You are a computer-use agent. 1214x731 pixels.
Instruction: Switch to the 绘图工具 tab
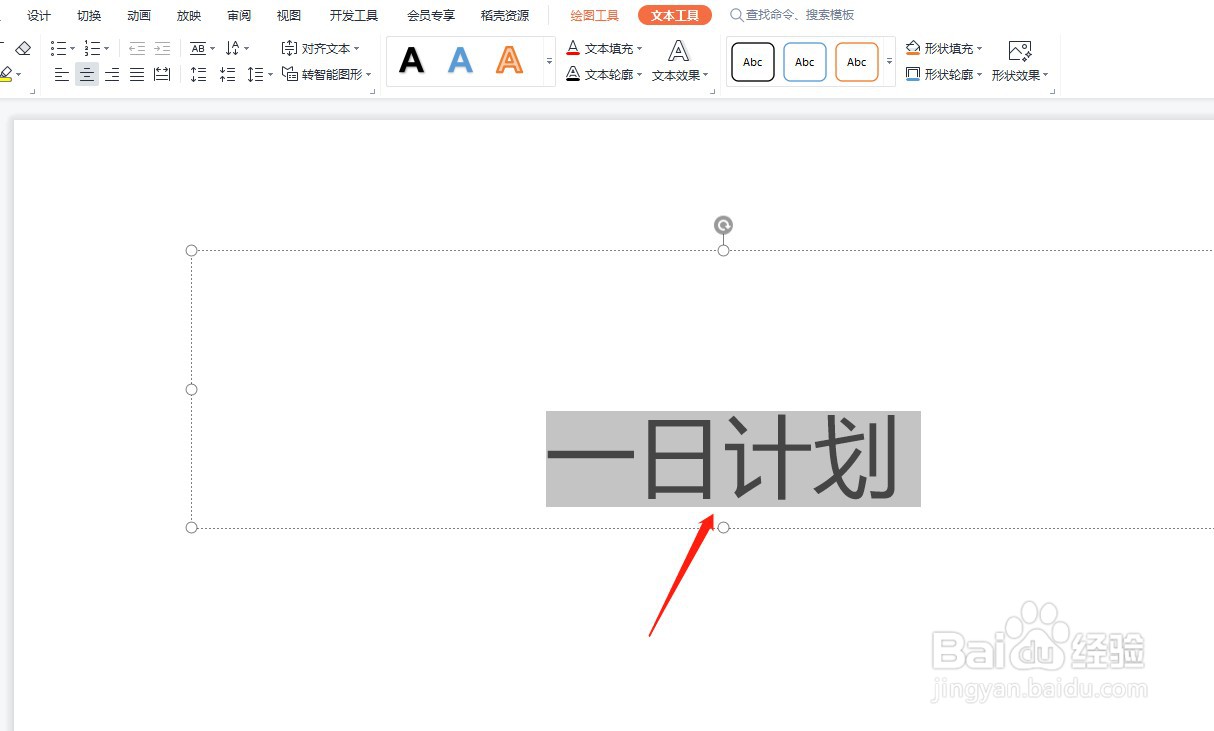[595, 15]
